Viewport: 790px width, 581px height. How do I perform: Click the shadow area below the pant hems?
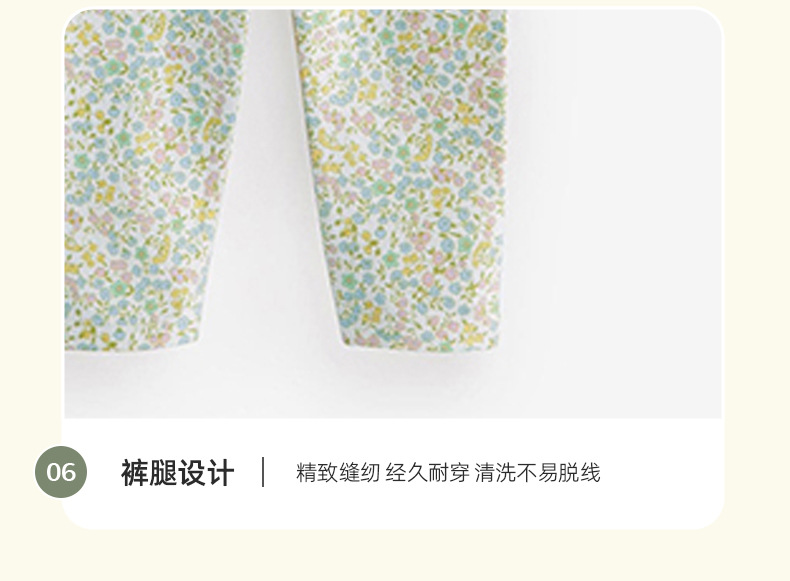[302, 383]
